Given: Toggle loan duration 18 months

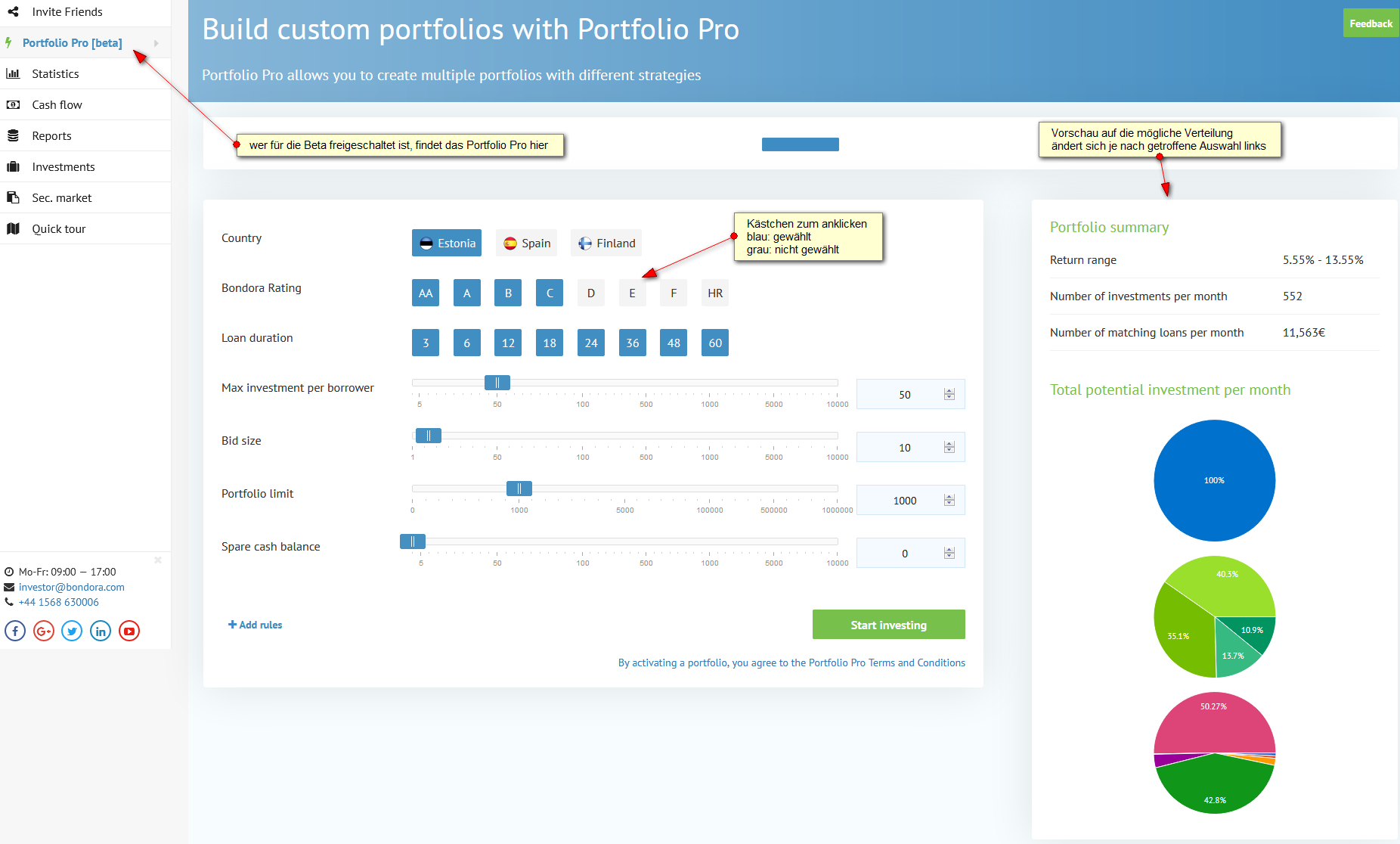Looking at the screenshot, I should [x=550, y=343].
